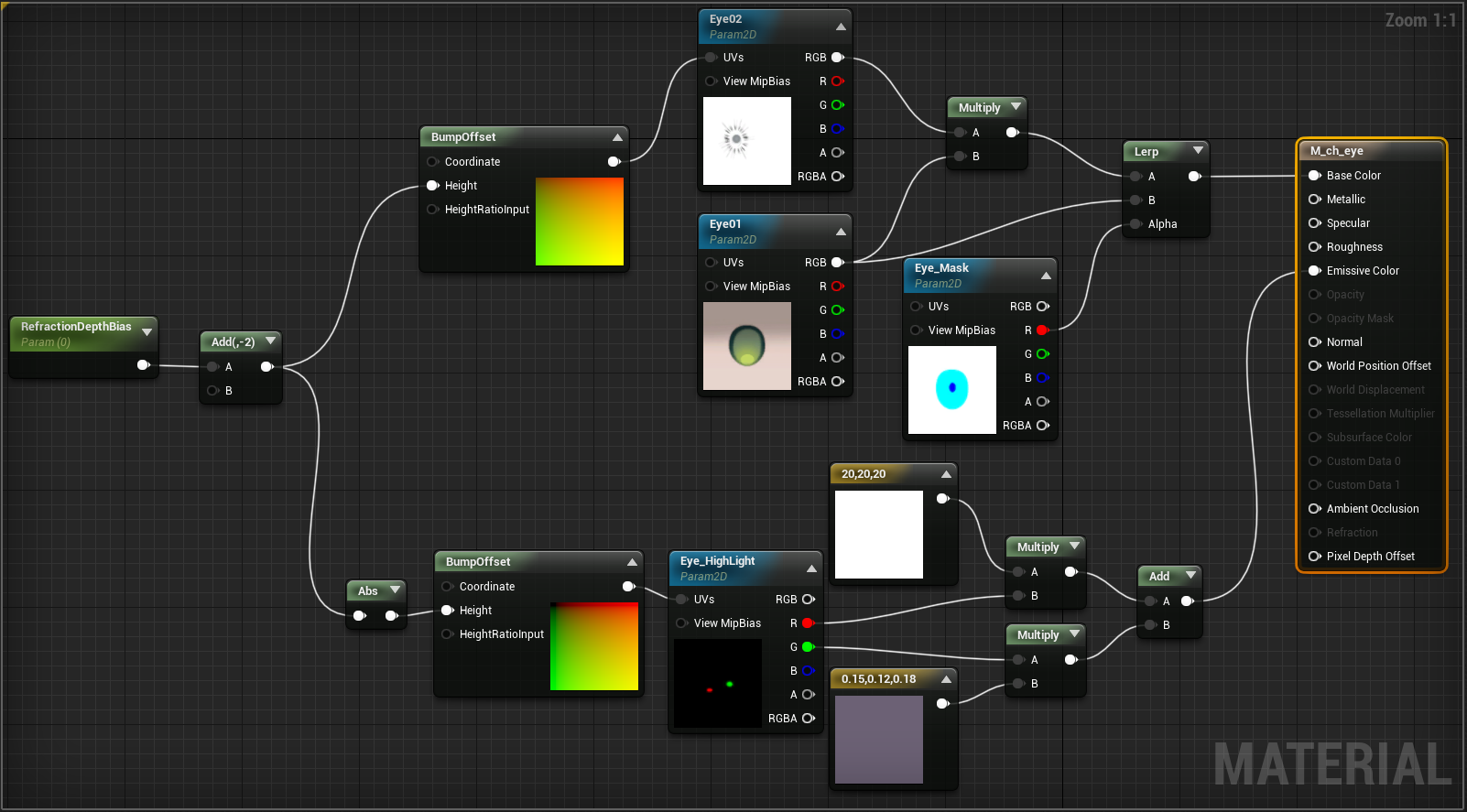Click Eye_HighLight red R output pin
1467x812 pixels.
[808, 623]
